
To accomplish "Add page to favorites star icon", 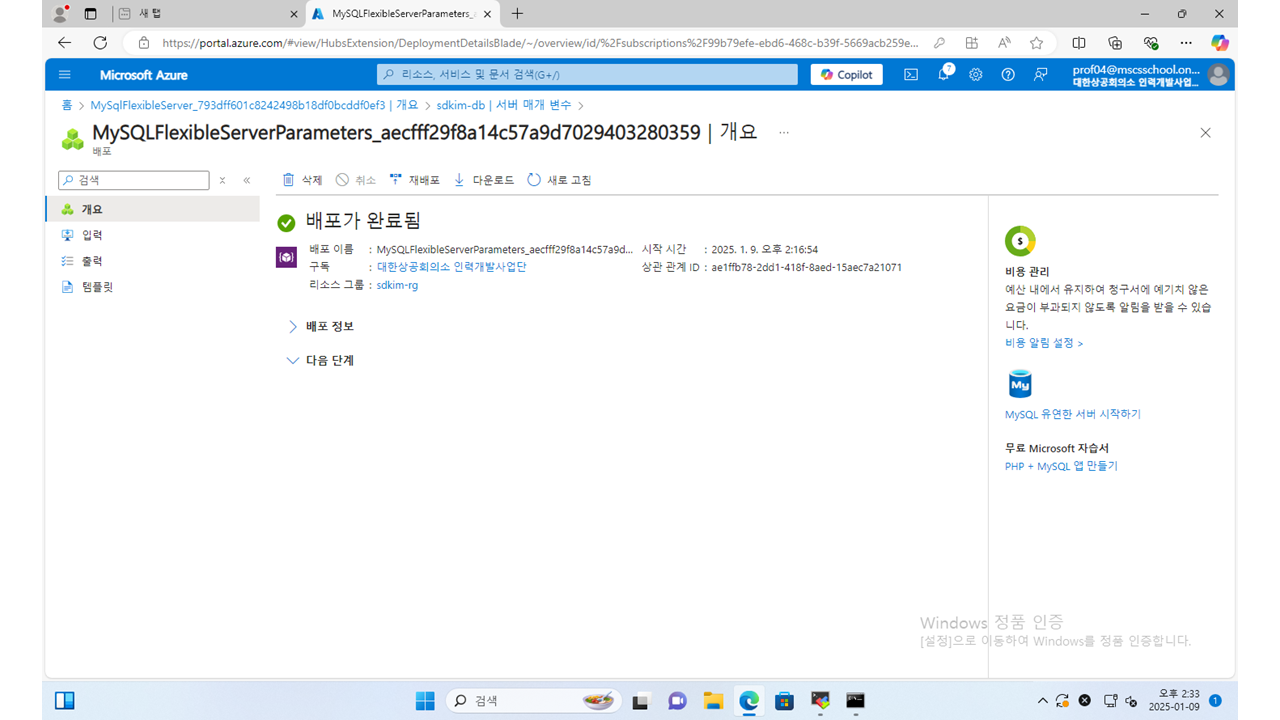I will coord(1036,43).
